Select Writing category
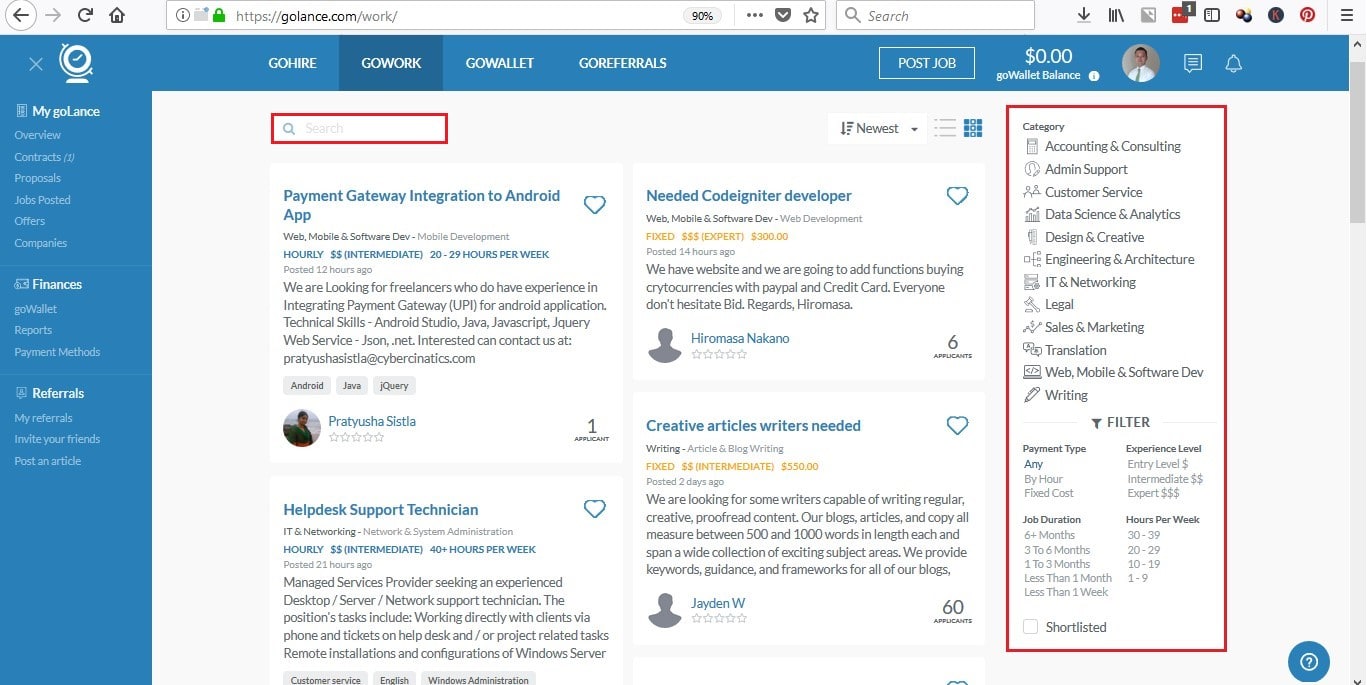 [1066, 395]
